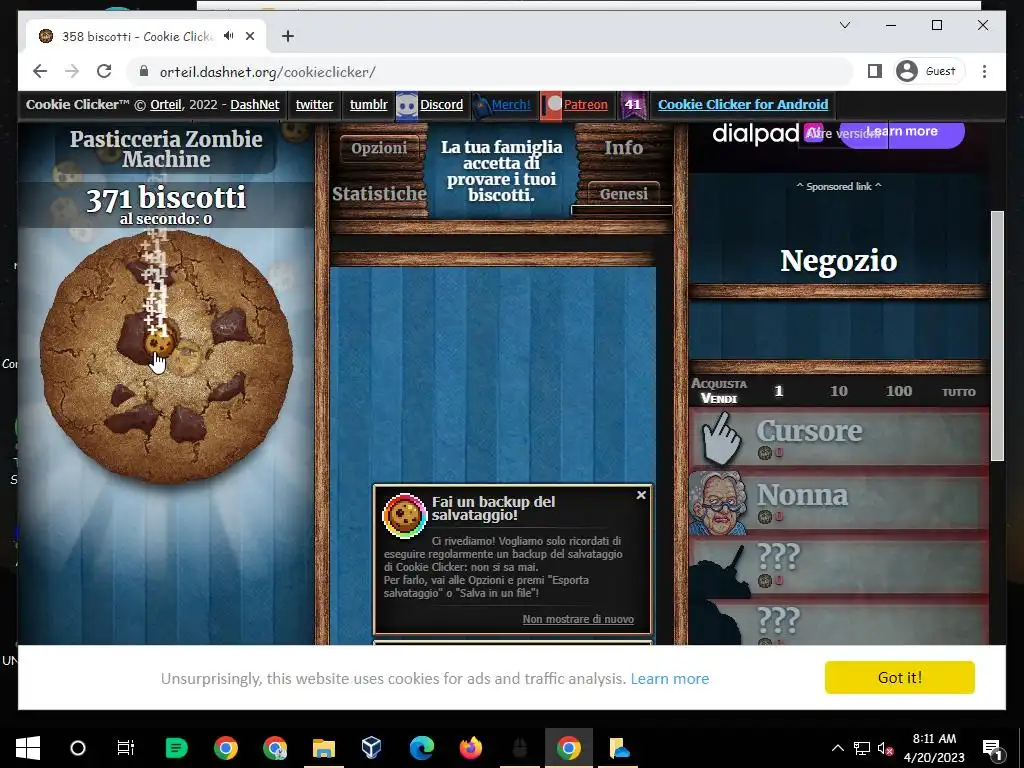Click the Nonna grandma portrait icon

(x=718, y=502)
